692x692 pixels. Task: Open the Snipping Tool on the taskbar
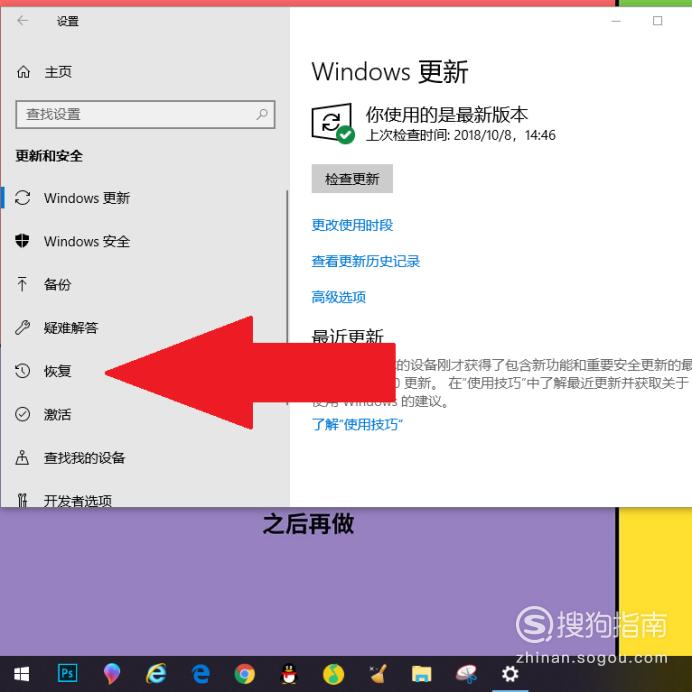pyautogui.click(x=466, y=674)
